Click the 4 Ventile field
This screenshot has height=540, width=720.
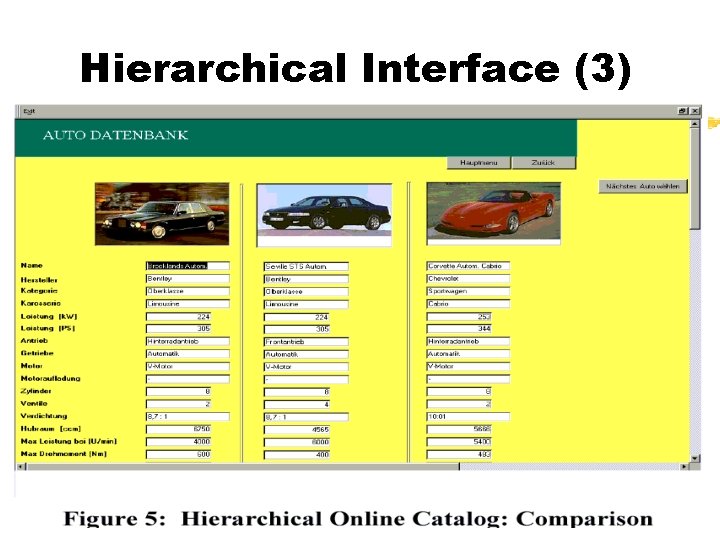[x=297, y=405]
